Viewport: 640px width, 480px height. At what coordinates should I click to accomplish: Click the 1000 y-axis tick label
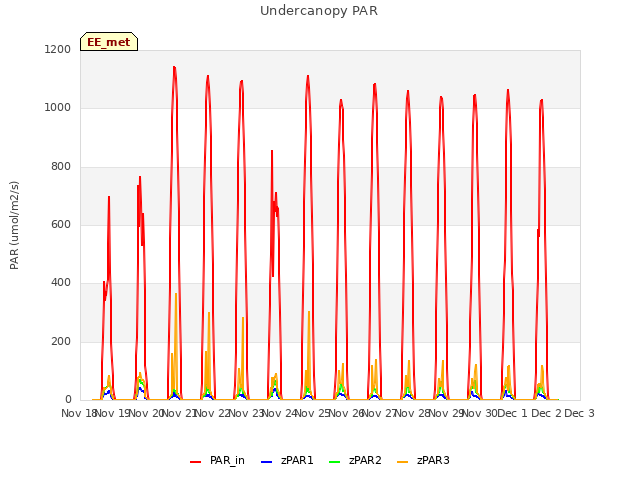coord(58,108)
